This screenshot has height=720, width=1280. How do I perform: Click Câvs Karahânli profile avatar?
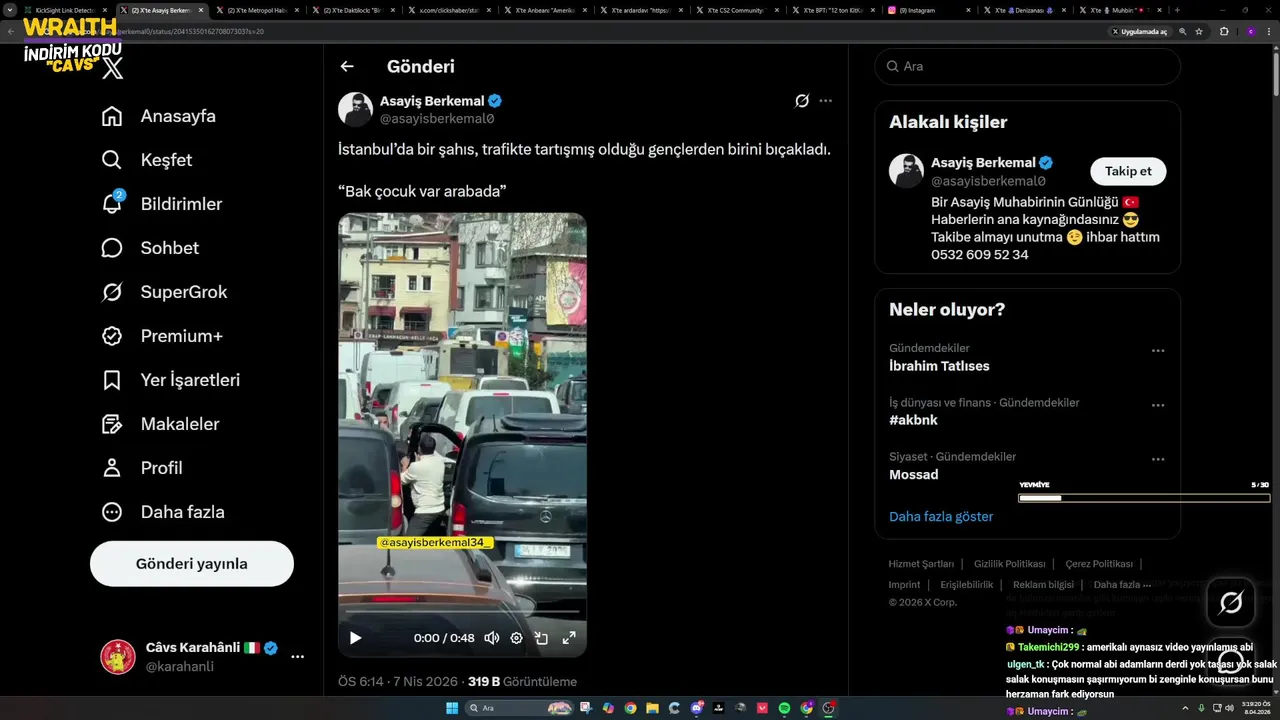click(x=118, y=657)
